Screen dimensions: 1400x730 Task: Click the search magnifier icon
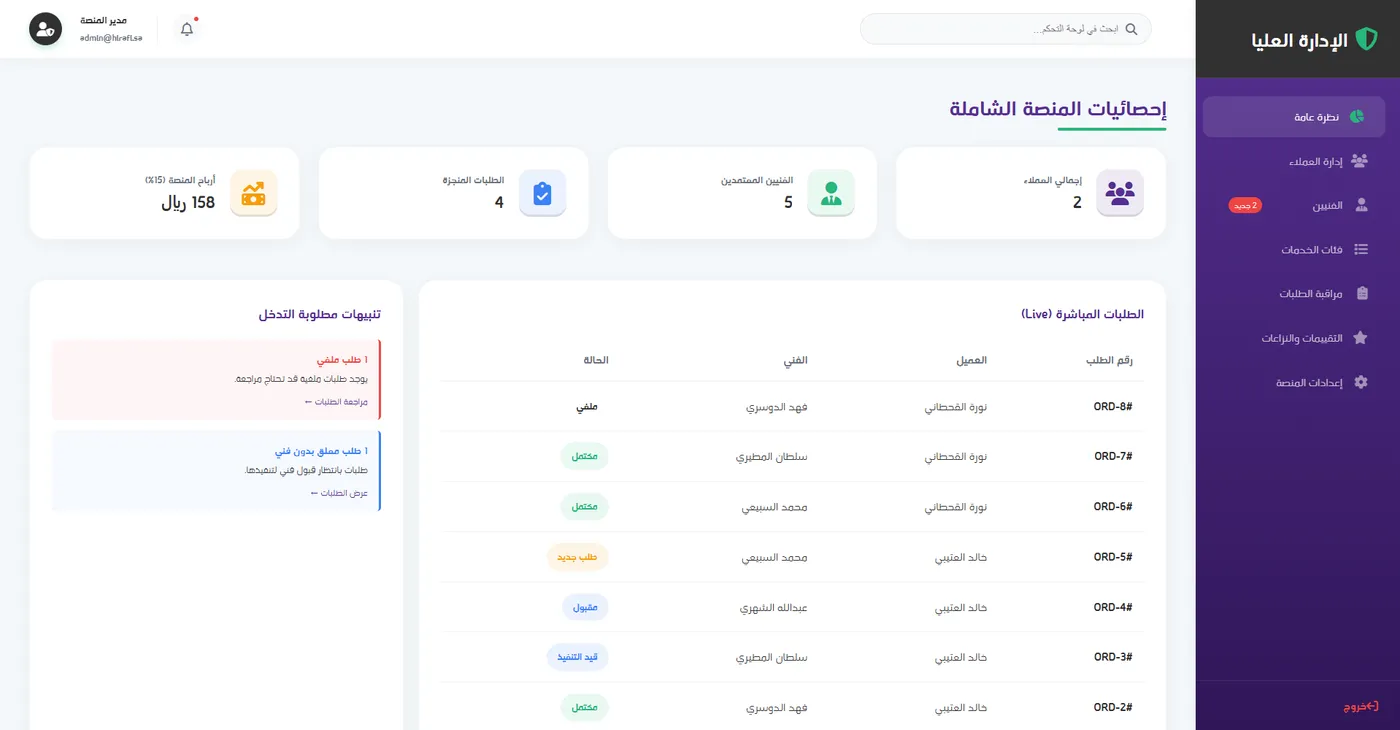coord(1132,29)
